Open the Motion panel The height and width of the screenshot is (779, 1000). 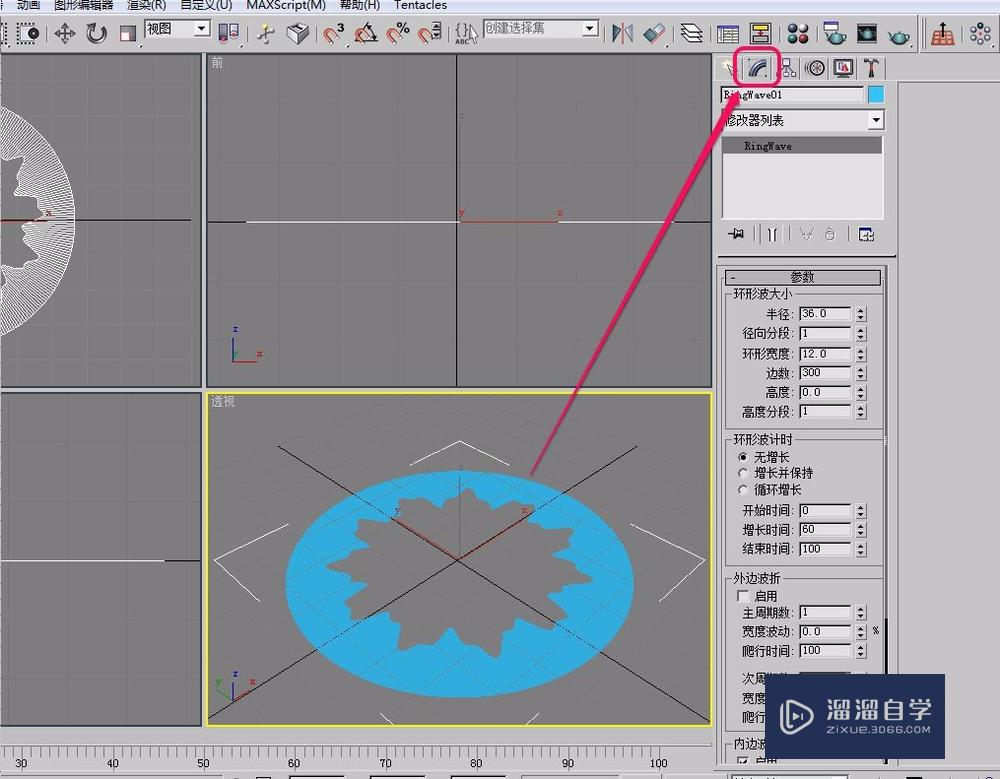pos(815,67)
